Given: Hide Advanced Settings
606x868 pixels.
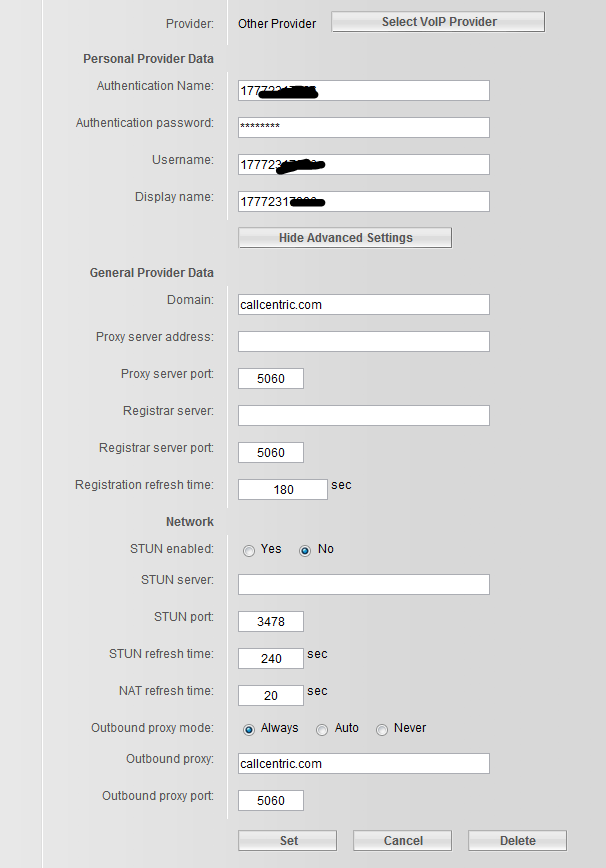Looking at the screenshot, I should [344, 237].
